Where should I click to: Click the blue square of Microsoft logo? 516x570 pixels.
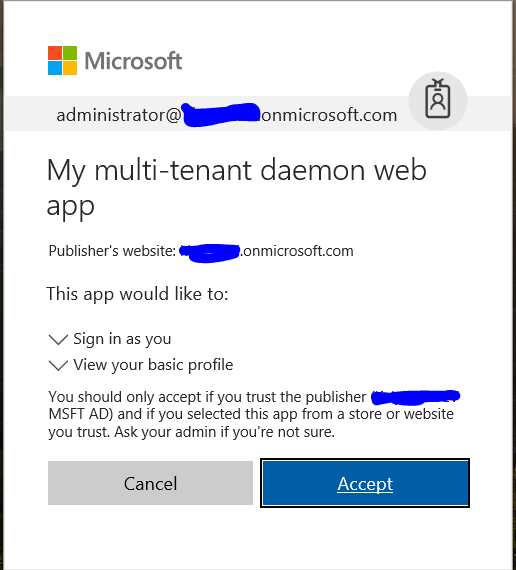tap(55, 68)
